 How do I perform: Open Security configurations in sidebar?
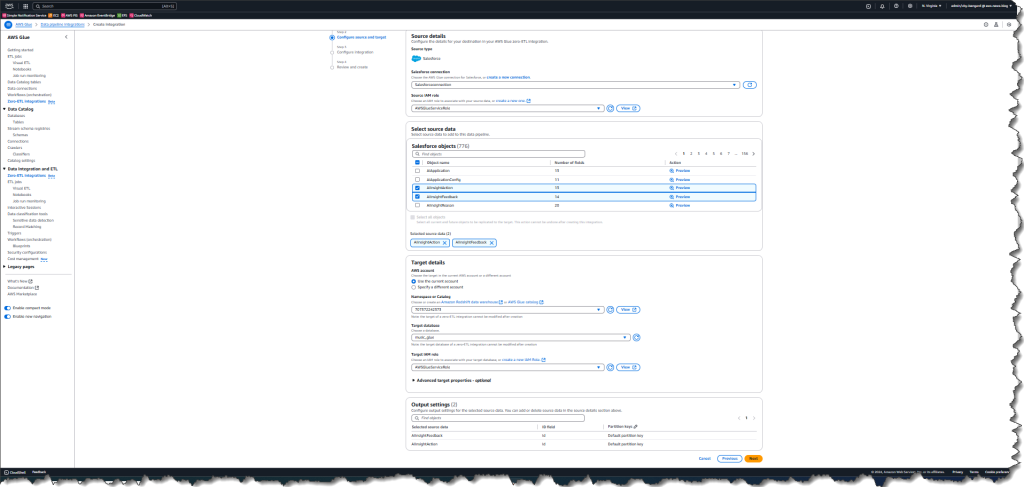(25, 253)
